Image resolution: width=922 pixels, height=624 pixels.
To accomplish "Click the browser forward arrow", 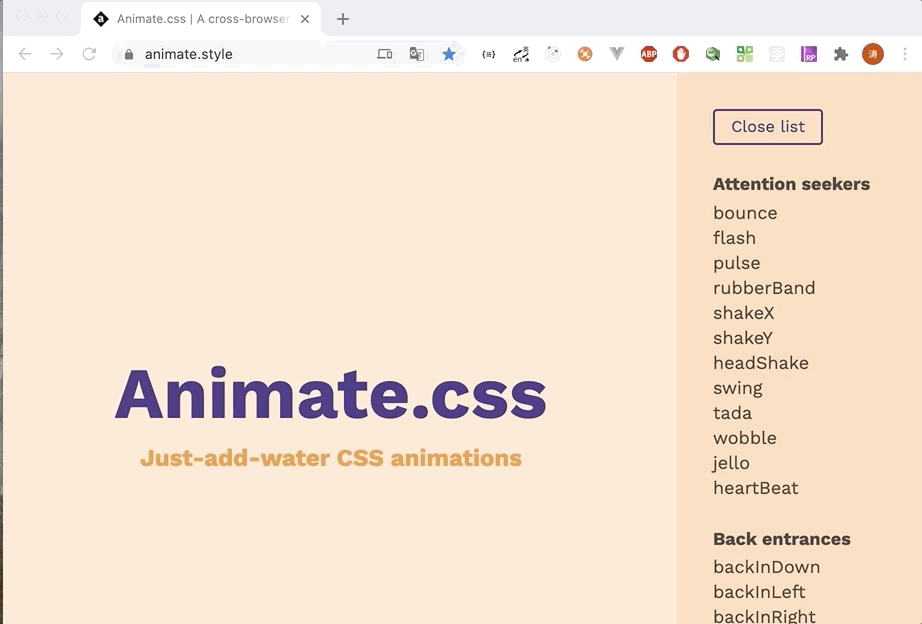I will 57,54.
